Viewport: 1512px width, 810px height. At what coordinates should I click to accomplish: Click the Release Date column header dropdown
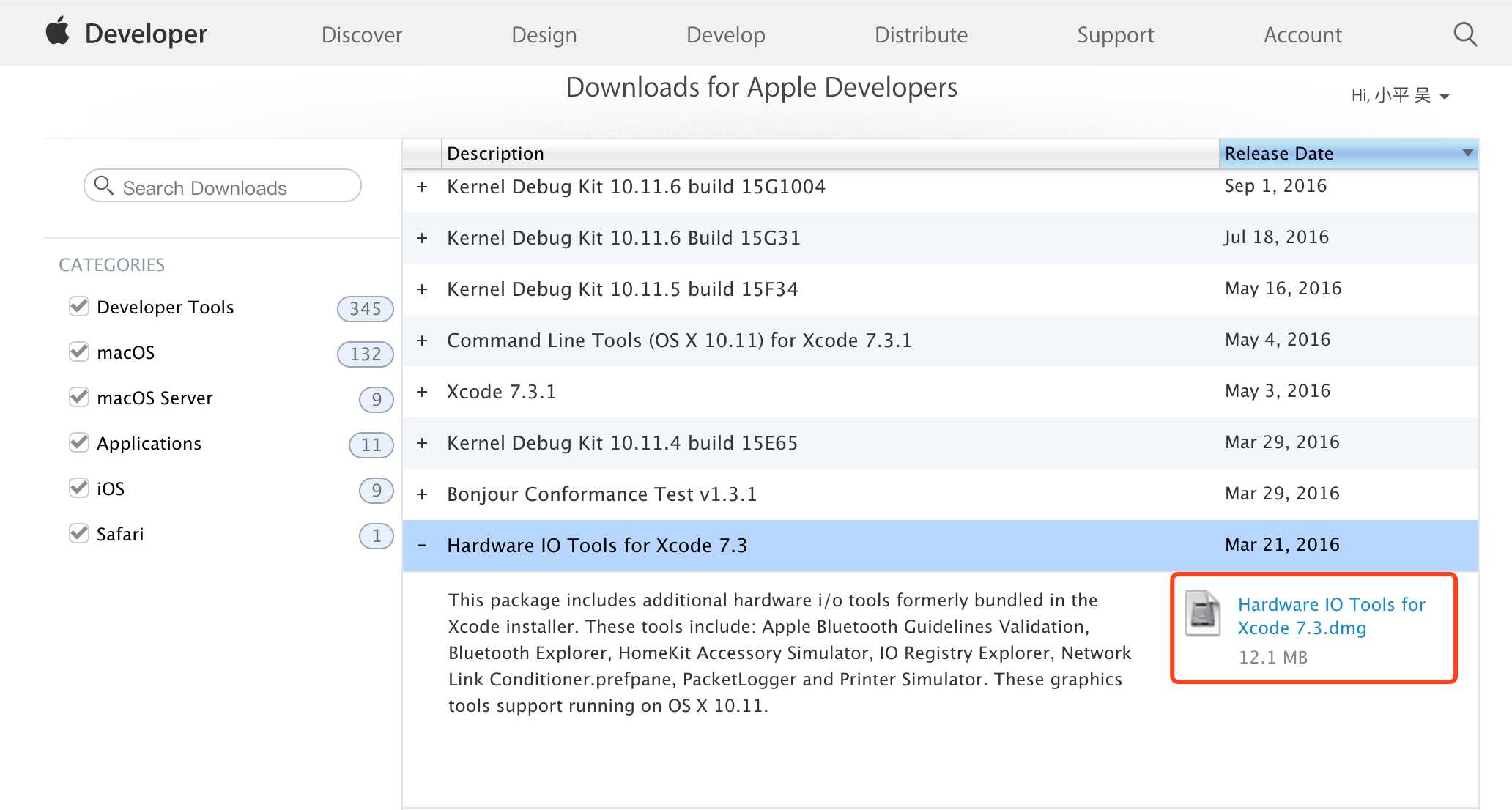(1467, 153)
